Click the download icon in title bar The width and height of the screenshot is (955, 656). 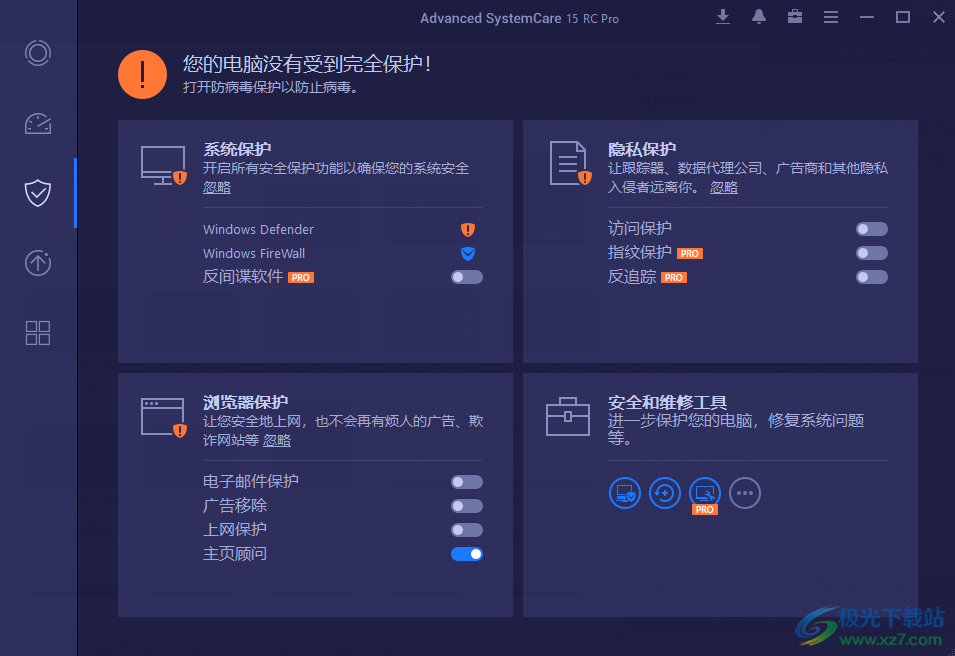click(722, 17)
